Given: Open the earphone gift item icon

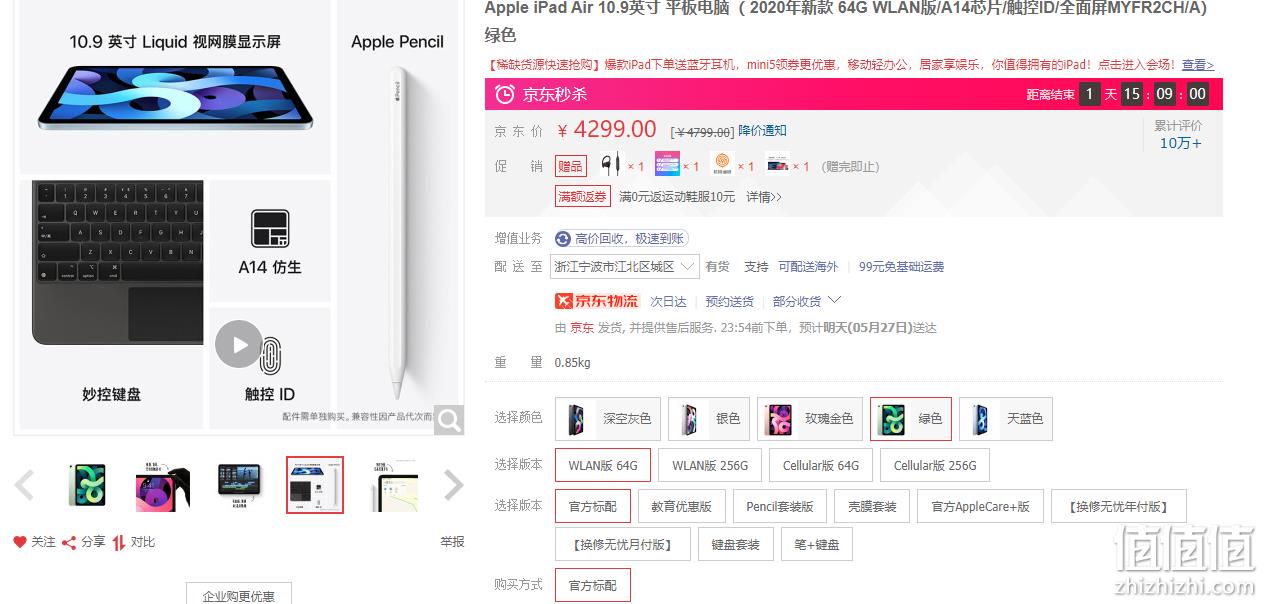Looking at the screenshot, I should (x=610, y=165).
